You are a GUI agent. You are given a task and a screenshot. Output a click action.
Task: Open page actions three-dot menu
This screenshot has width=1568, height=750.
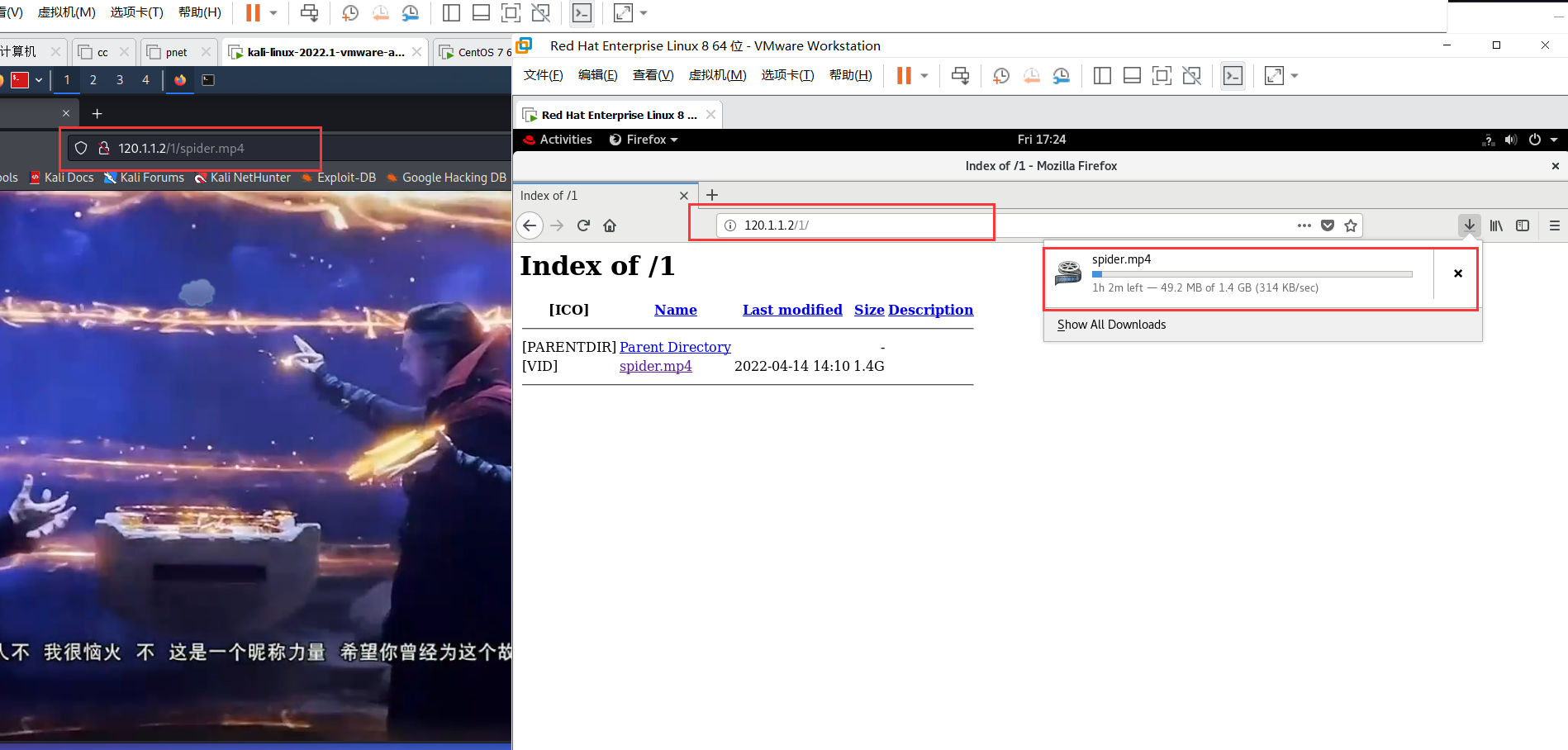click(x=1304, y=225)
